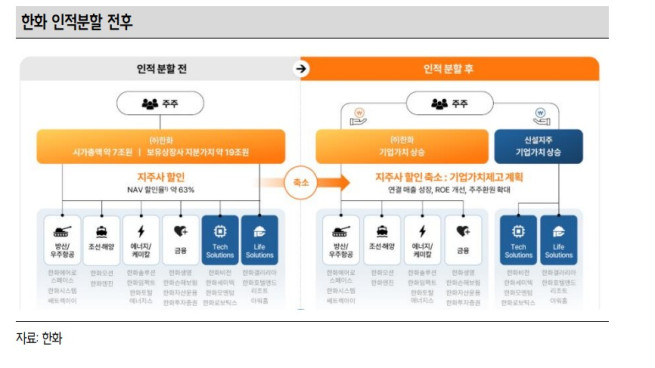Click 한화엔진 in the 인적 분할 후 panel
This screenshot has width=655, height=368.
[x=382, y=283]
